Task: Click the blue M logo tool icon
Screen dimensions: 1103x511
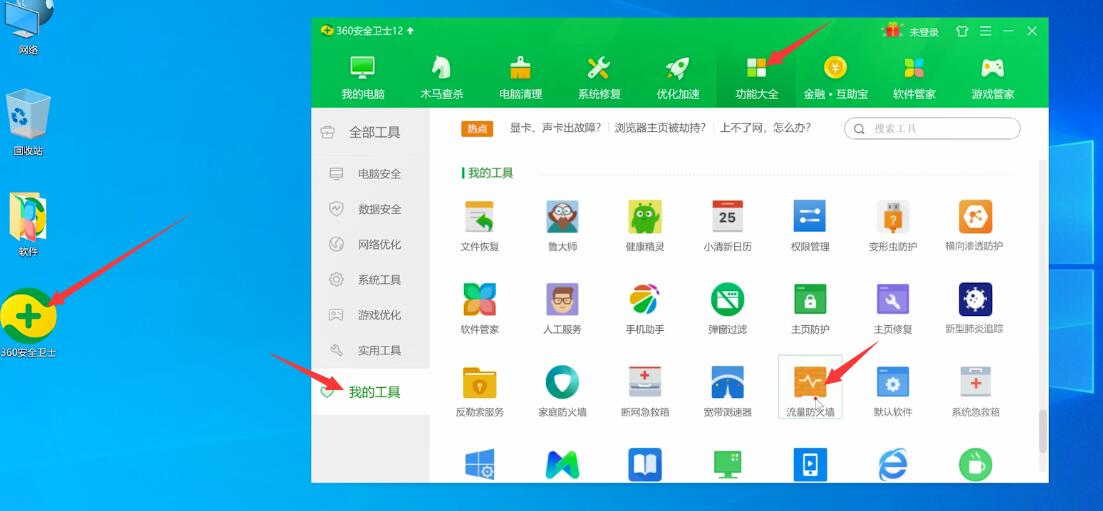Action: [562, 465]
